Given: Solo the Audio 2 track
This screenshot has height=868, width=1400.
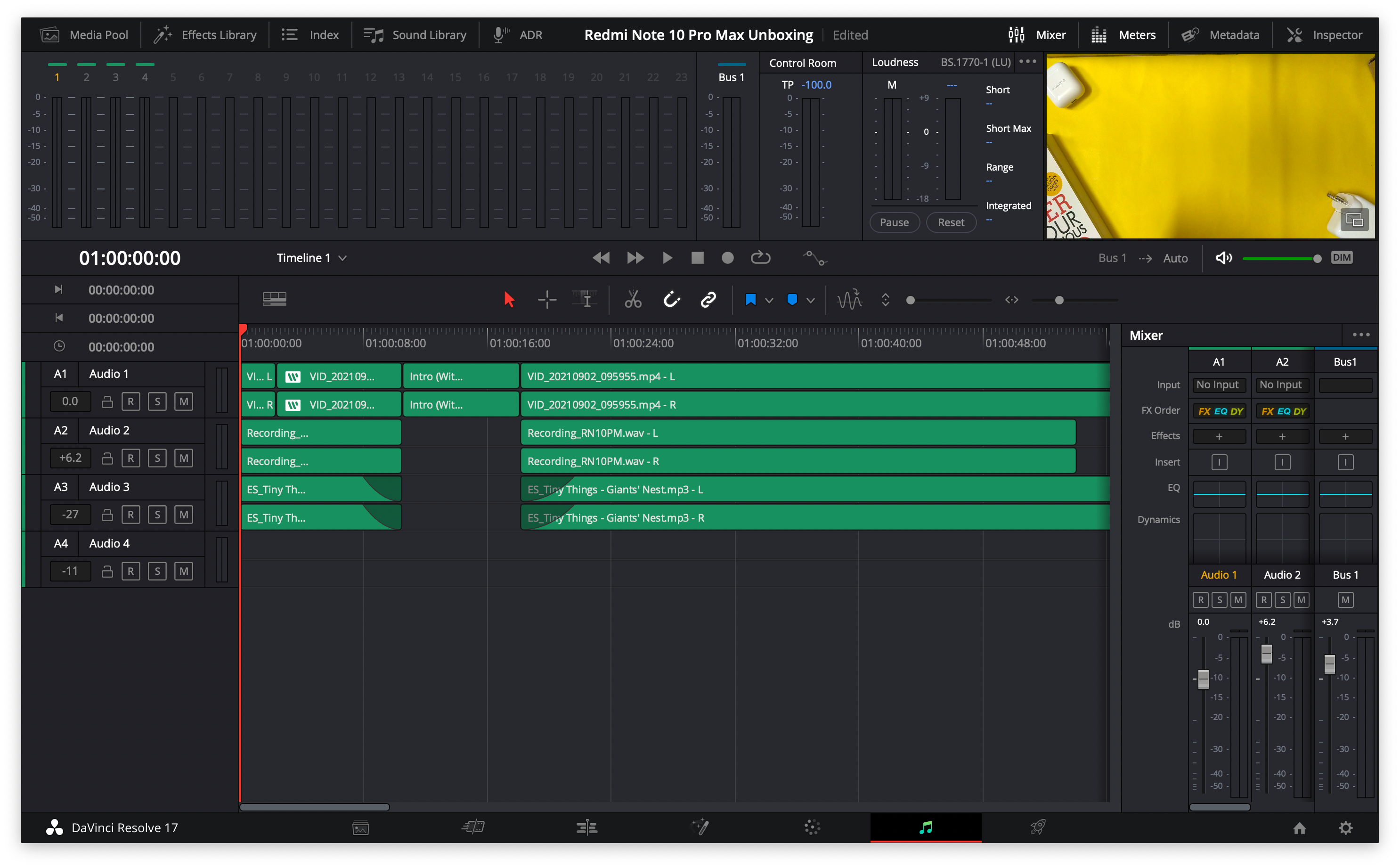Looking at the screenshot, I should coord(157,458).
